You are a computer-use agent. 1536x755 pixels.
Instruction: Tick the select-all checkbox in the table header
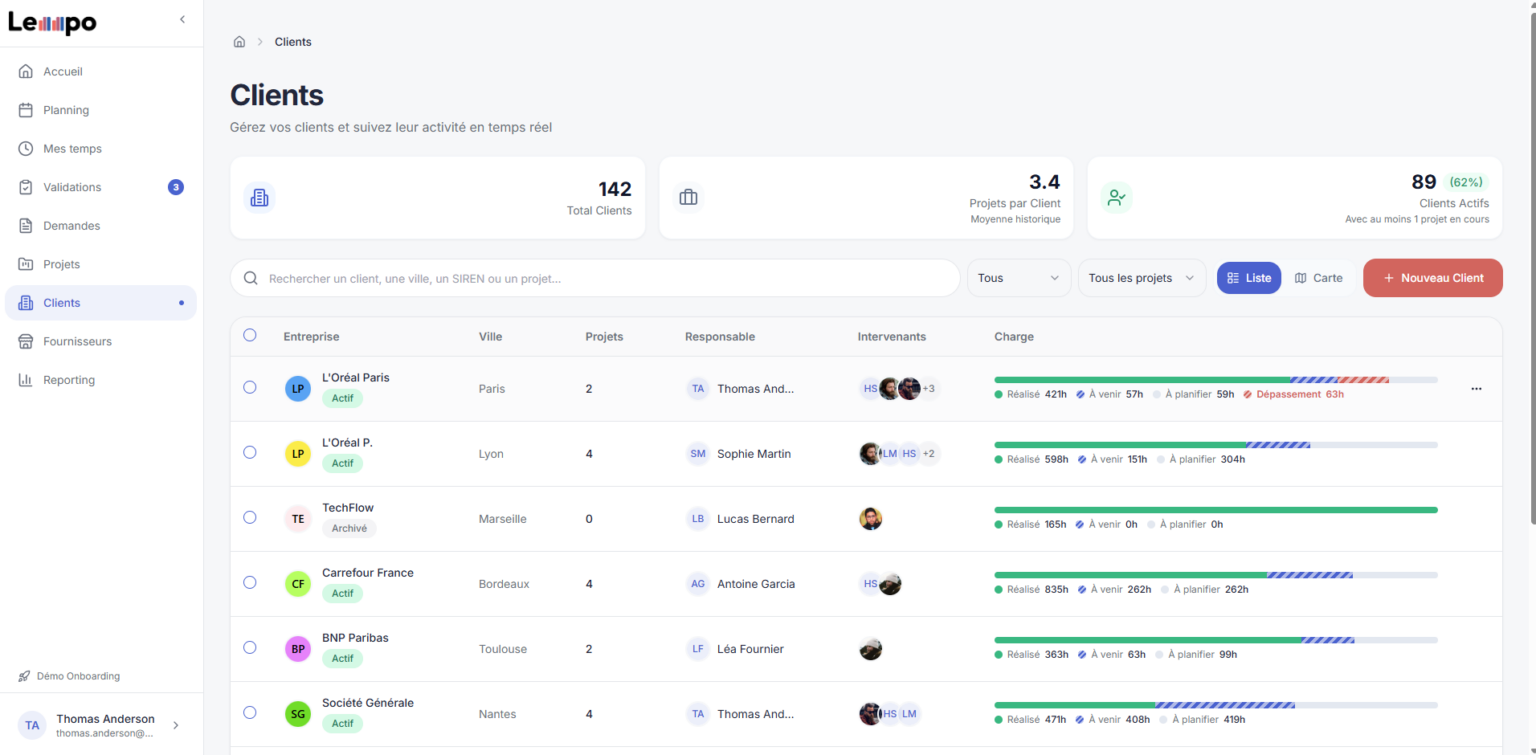pyautogui.click(x=250, y=336)
